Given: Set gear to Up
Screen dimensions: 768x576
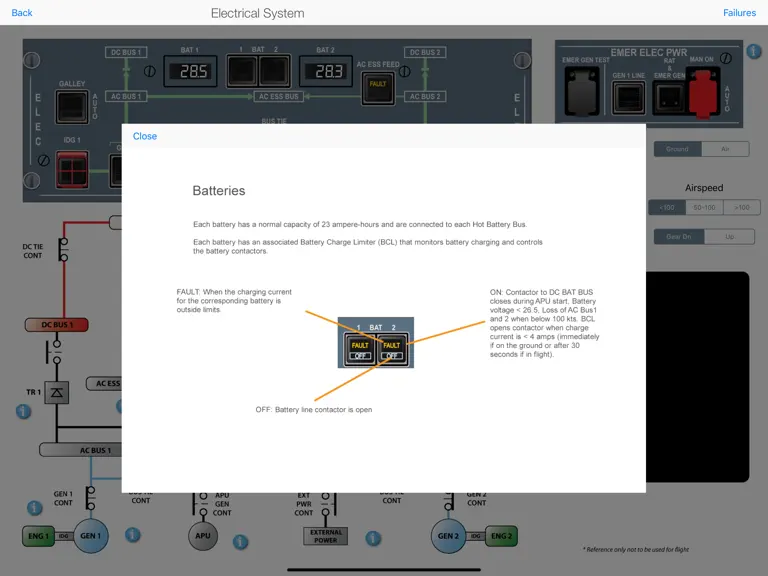Looking at the screenshot, I should click(730, 237).
